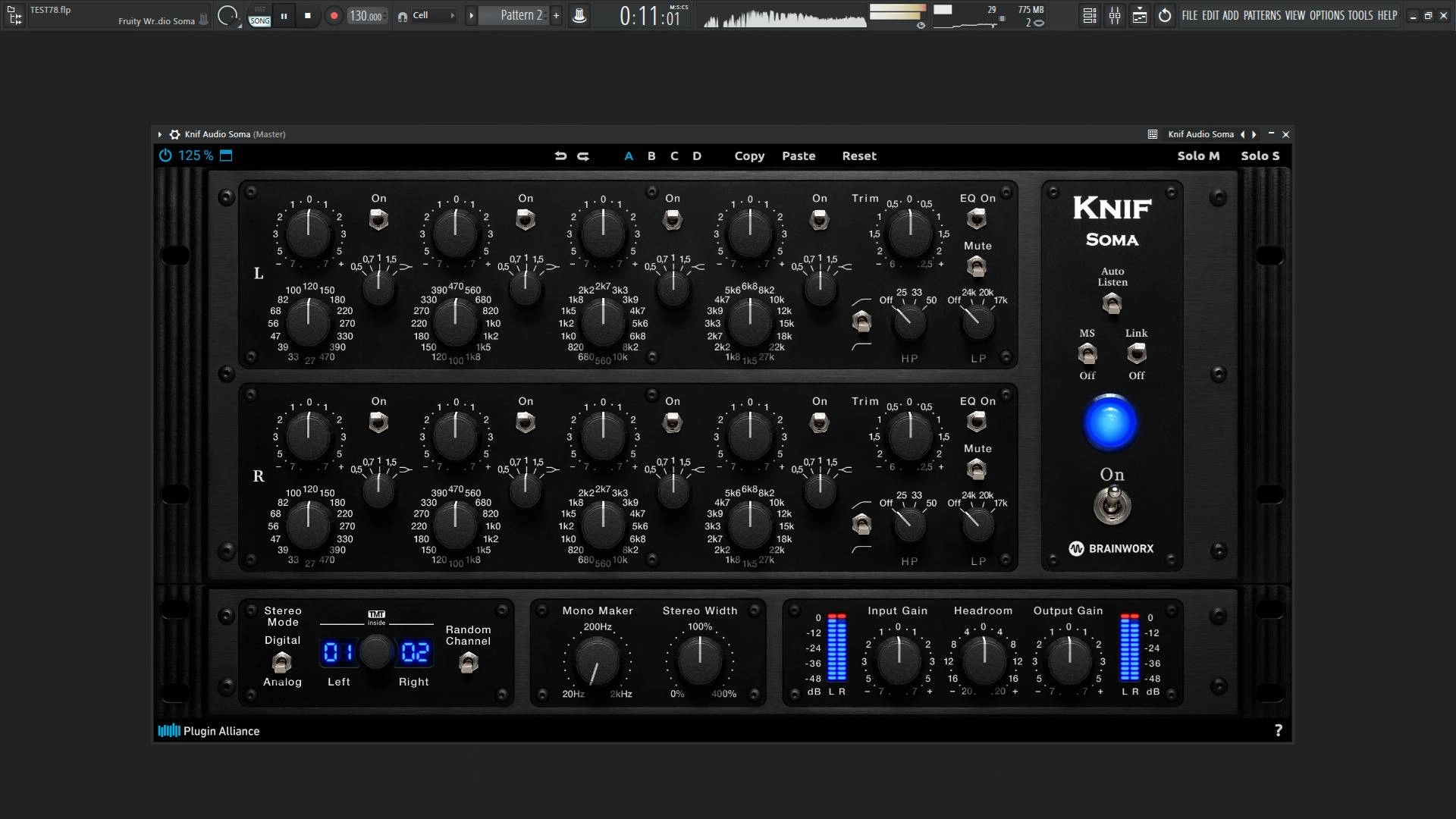This screenshot has height=819, width=1456.
Task: Open the EDIT menu
Action: point(1210,15)
